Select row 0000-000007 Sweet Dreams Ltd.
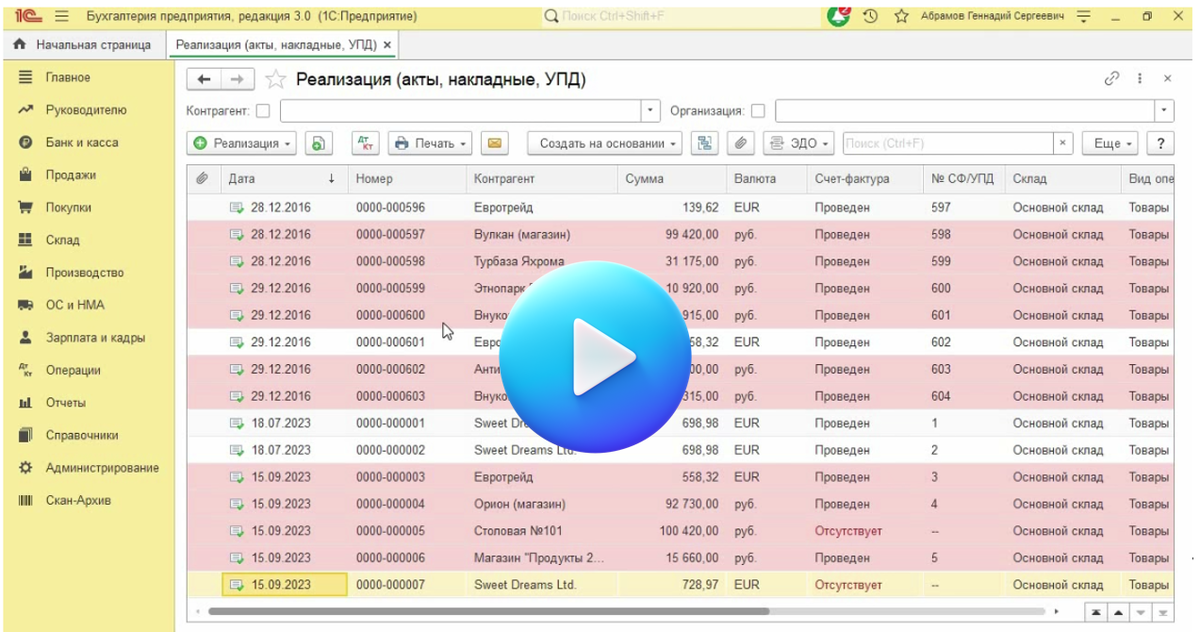The height and width of the screenshot is (632, 1200). pyautogui.click(x=680, y=584)
